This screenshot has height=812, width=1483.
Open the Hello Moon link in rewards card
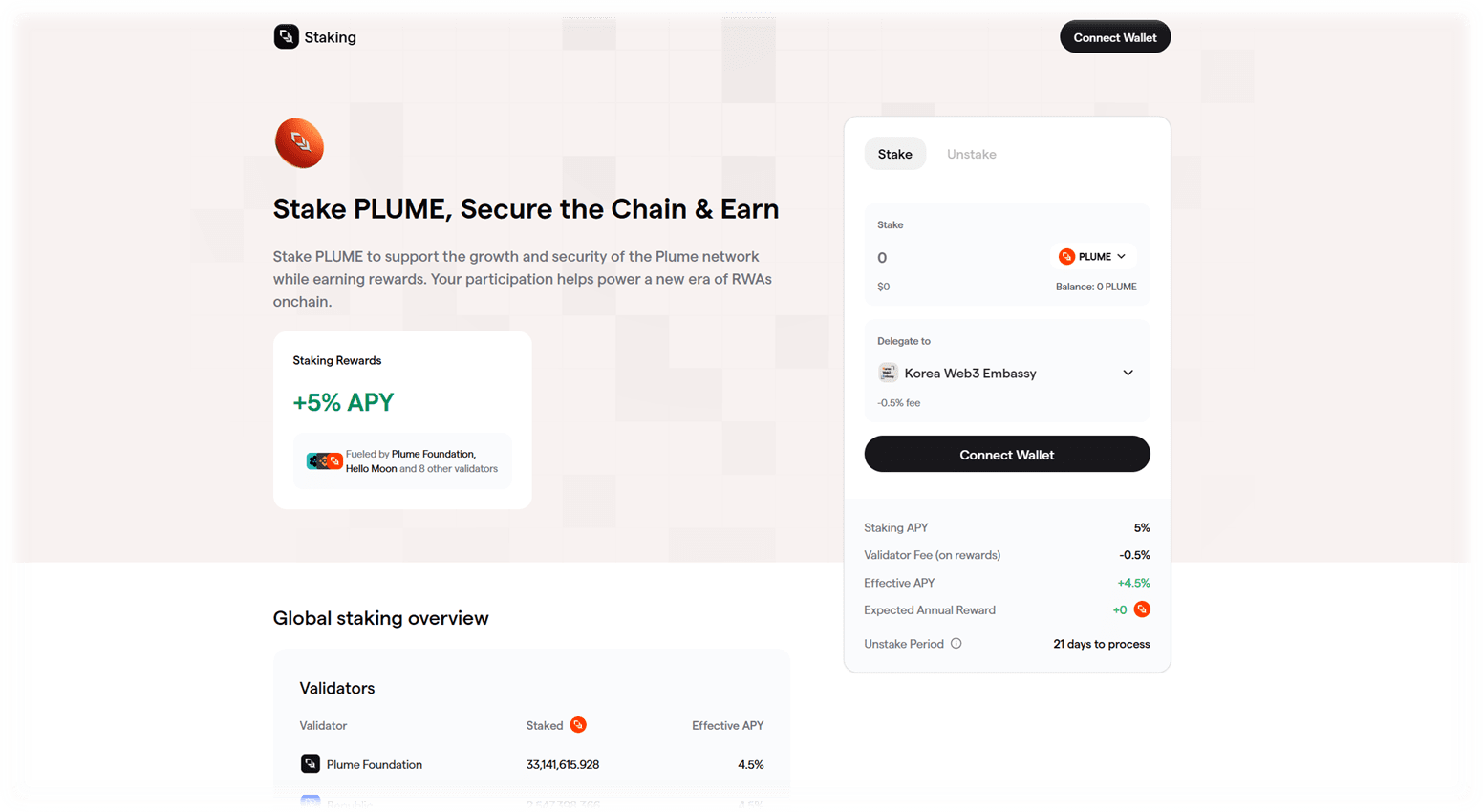point(371,469)
